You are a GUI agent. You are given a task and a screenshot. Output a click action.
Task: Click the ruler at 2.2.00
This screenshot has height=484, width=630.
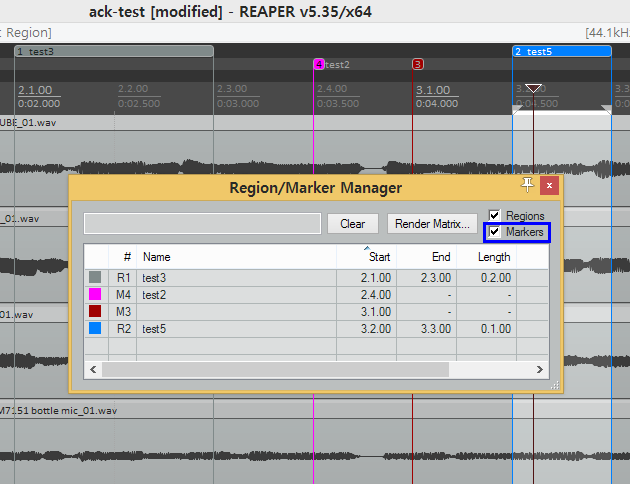[133, 89]
